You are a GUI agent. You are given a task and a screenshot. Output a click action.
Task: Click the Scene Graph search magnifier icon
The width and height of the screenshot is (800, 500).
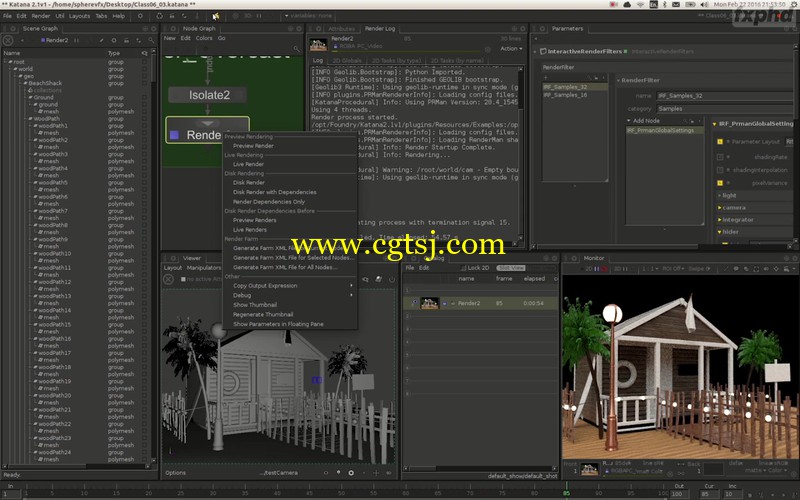point(151,40)
